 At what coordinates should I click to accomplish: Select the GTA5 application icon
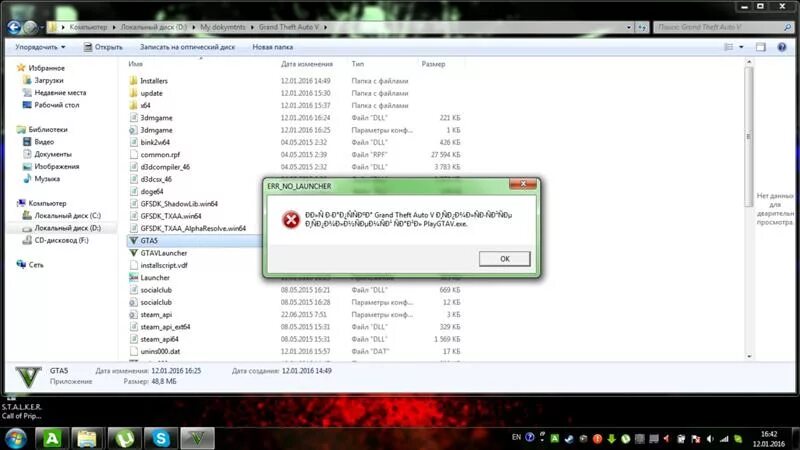[134, 240]
